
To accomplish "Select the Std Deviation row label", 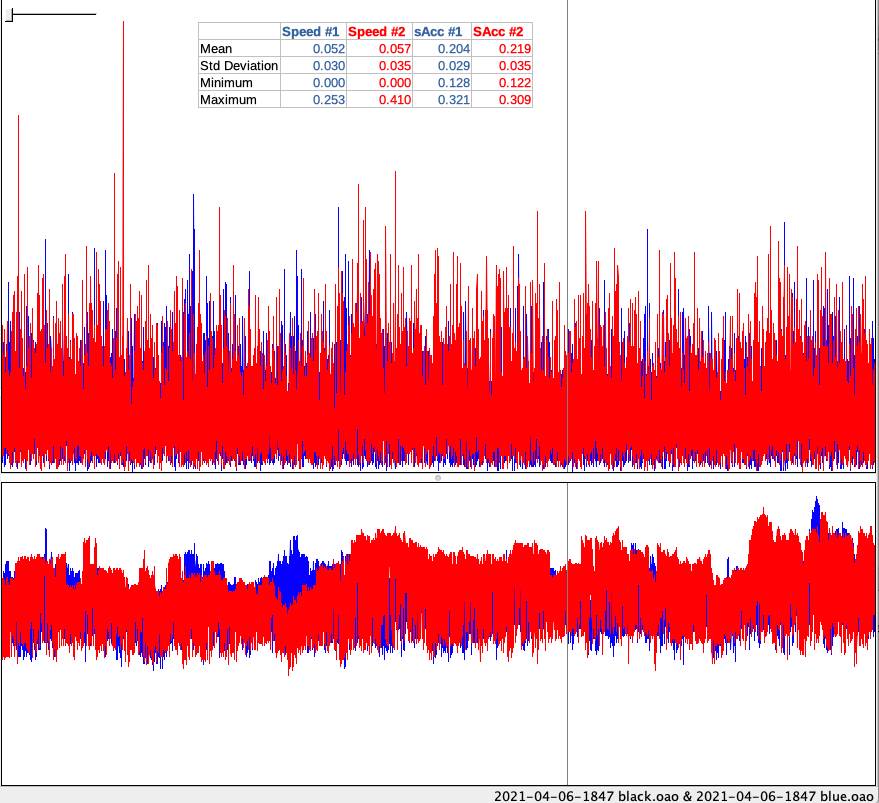I will (239, 66).
